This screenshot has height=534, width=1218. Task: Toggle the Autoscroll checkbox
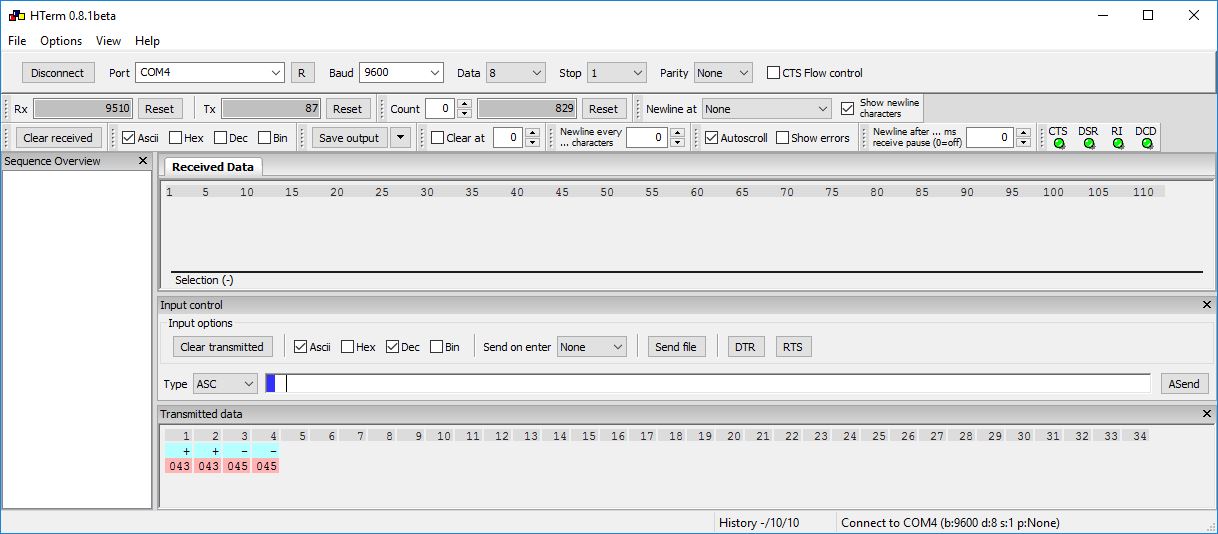(712, 138)
